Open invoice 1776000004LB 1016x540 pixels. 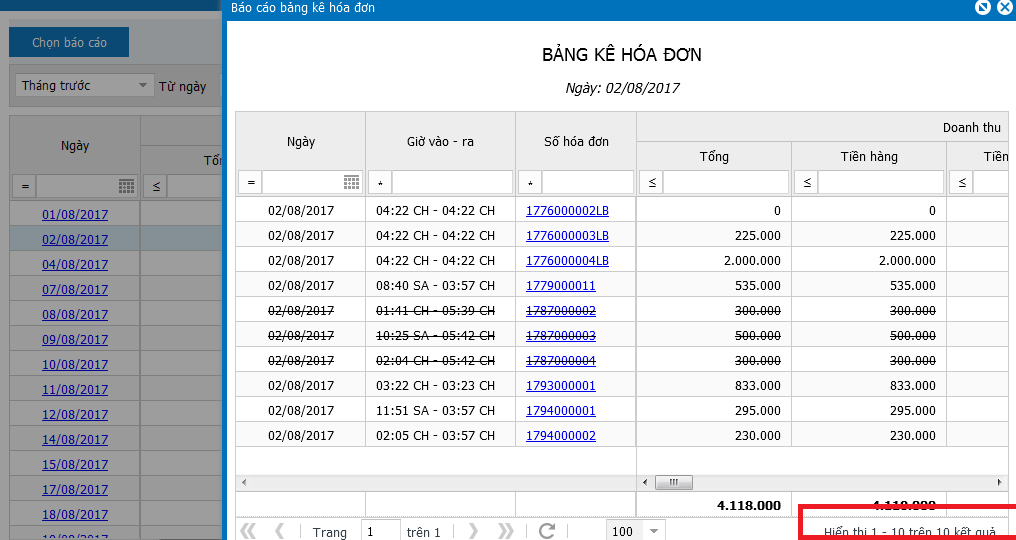pos(567,261)
